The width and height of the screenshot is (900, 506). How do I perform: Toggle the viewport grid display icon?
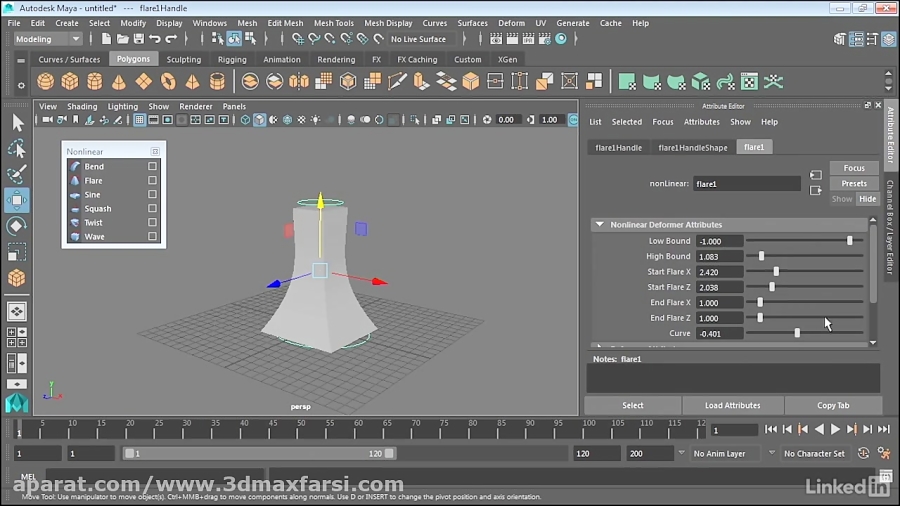pos(139,120)
